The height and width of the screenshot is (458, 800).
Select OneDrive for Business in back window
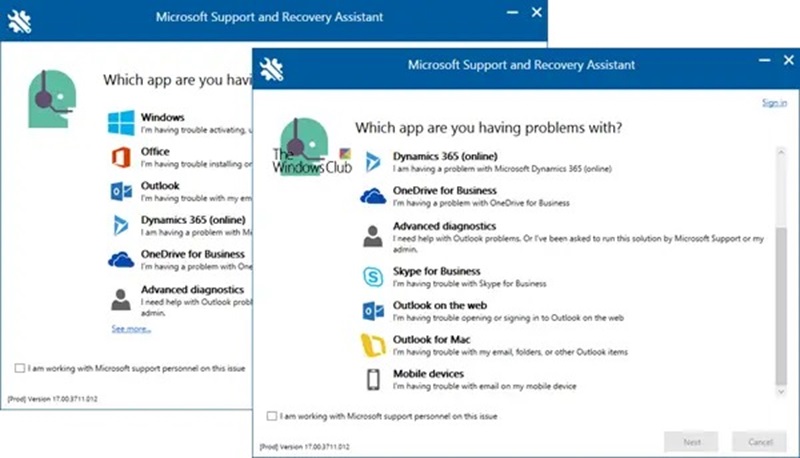pyautogui.click(x=180, y=260)
